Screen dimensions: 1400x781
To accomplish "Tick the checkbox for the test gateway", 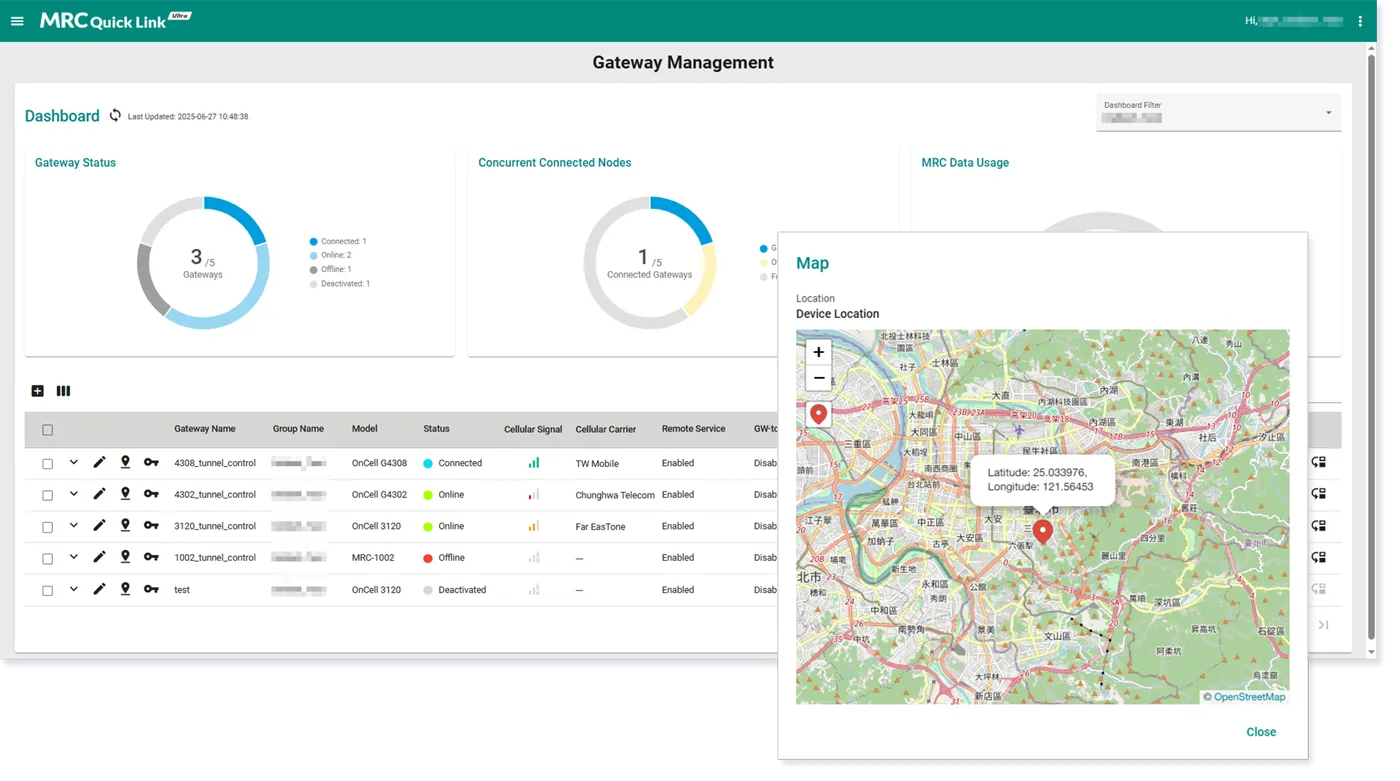I will click(x=47, y=591).
